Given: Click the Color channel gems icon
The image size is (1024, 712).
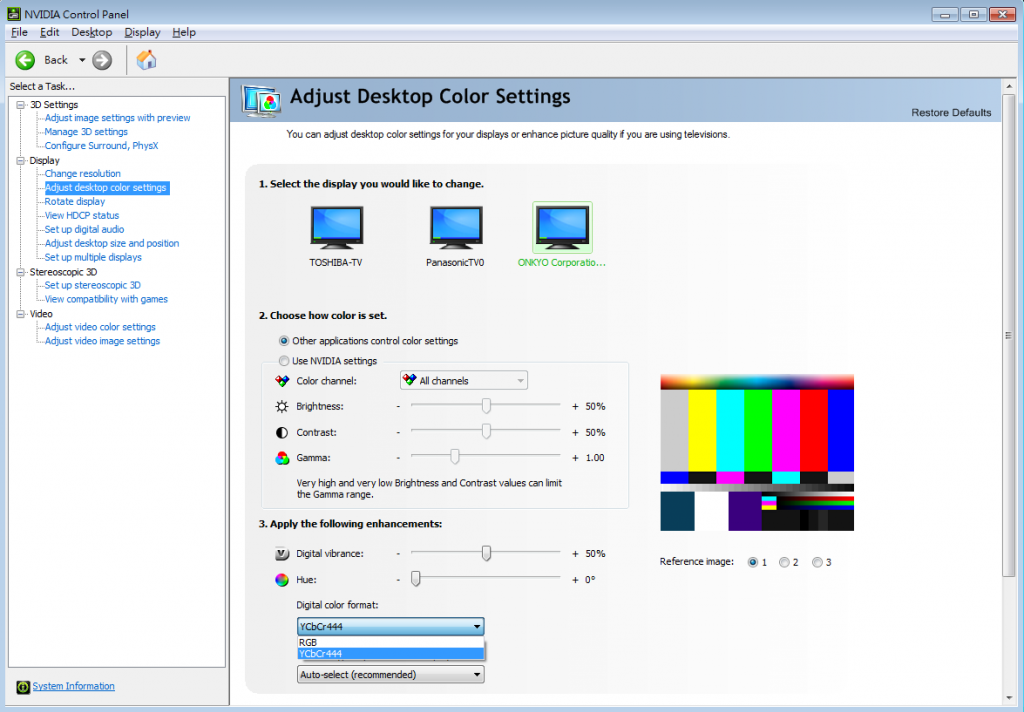Looking at the screenshot, I should click(x=281, y=381).
